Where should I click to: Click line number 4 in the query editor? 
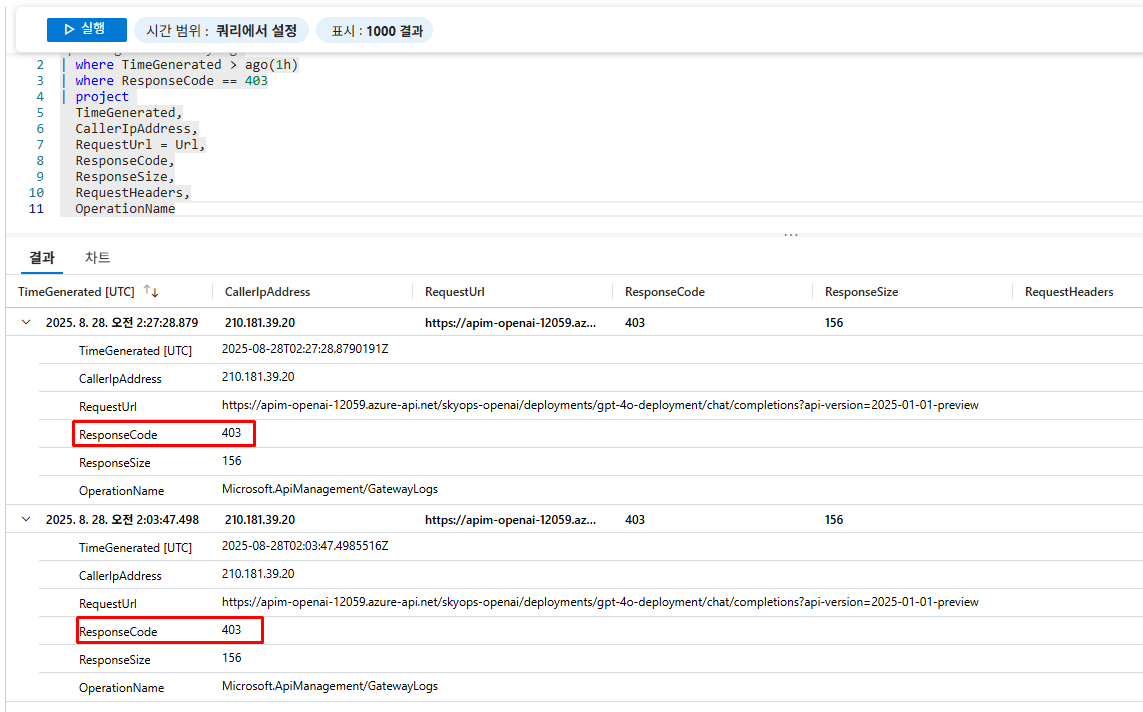pyautogui.click(x=39, y=96)
